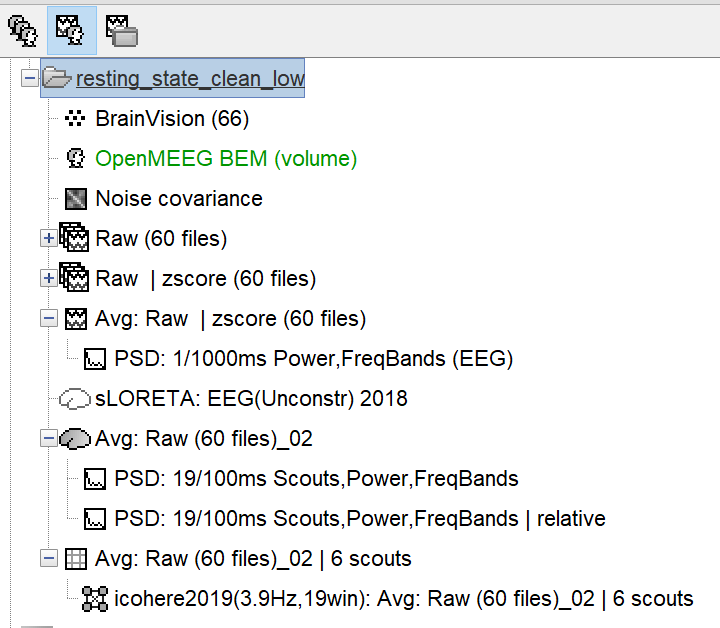Expand the Raw | zscore (60 files) group
Viewport: 720px width, 628px height.
click(x=48, y=279)
